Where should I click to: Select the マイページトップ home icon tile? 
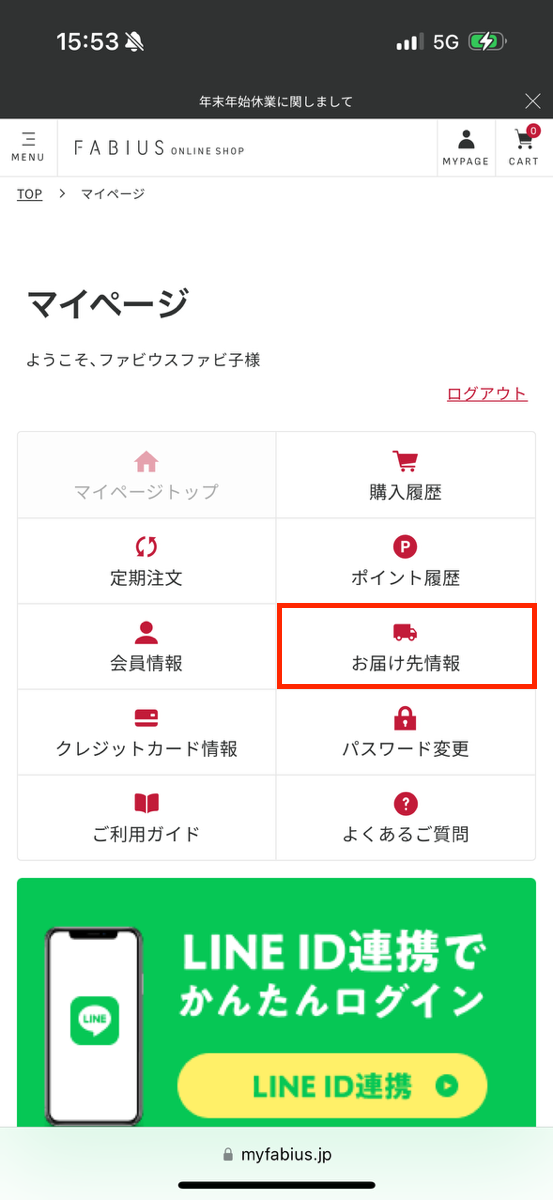(147, 475)
